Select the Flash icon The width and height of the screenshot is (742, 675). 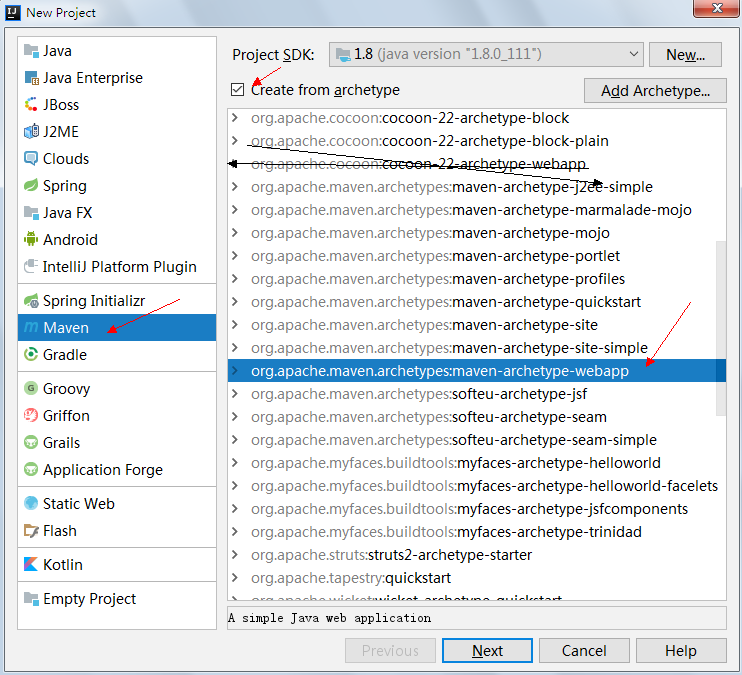pyautogui.click(x=31, y=531)
